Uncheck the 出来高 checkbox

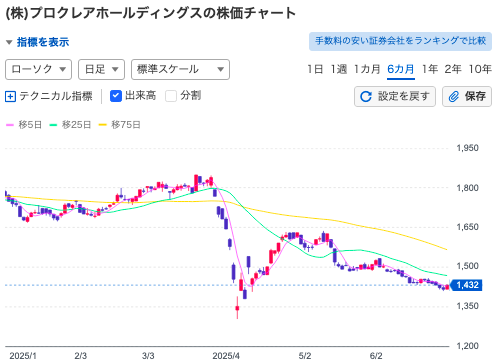pos(116,96)
